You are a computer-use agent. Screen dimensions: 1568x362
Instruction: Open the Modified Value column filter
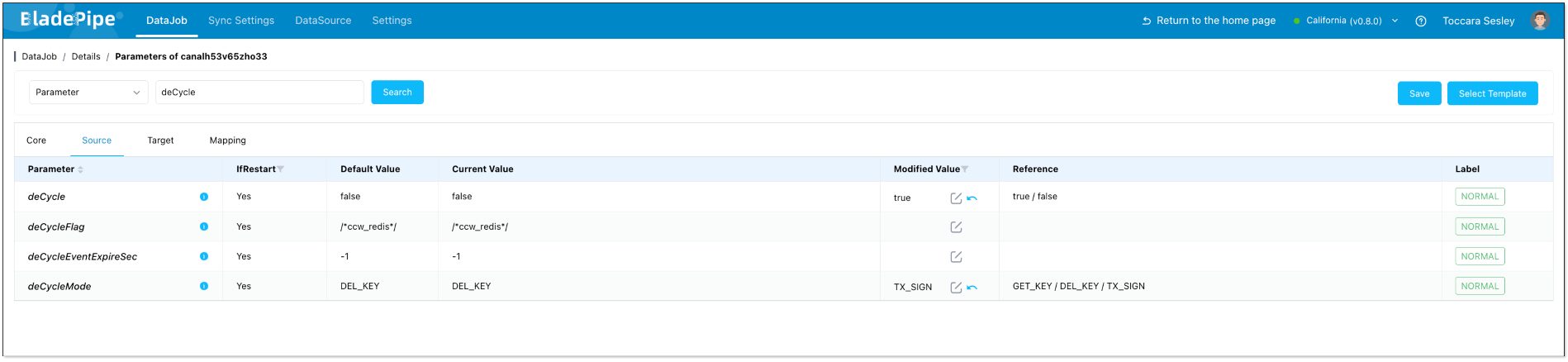click(x=965, y=169)
